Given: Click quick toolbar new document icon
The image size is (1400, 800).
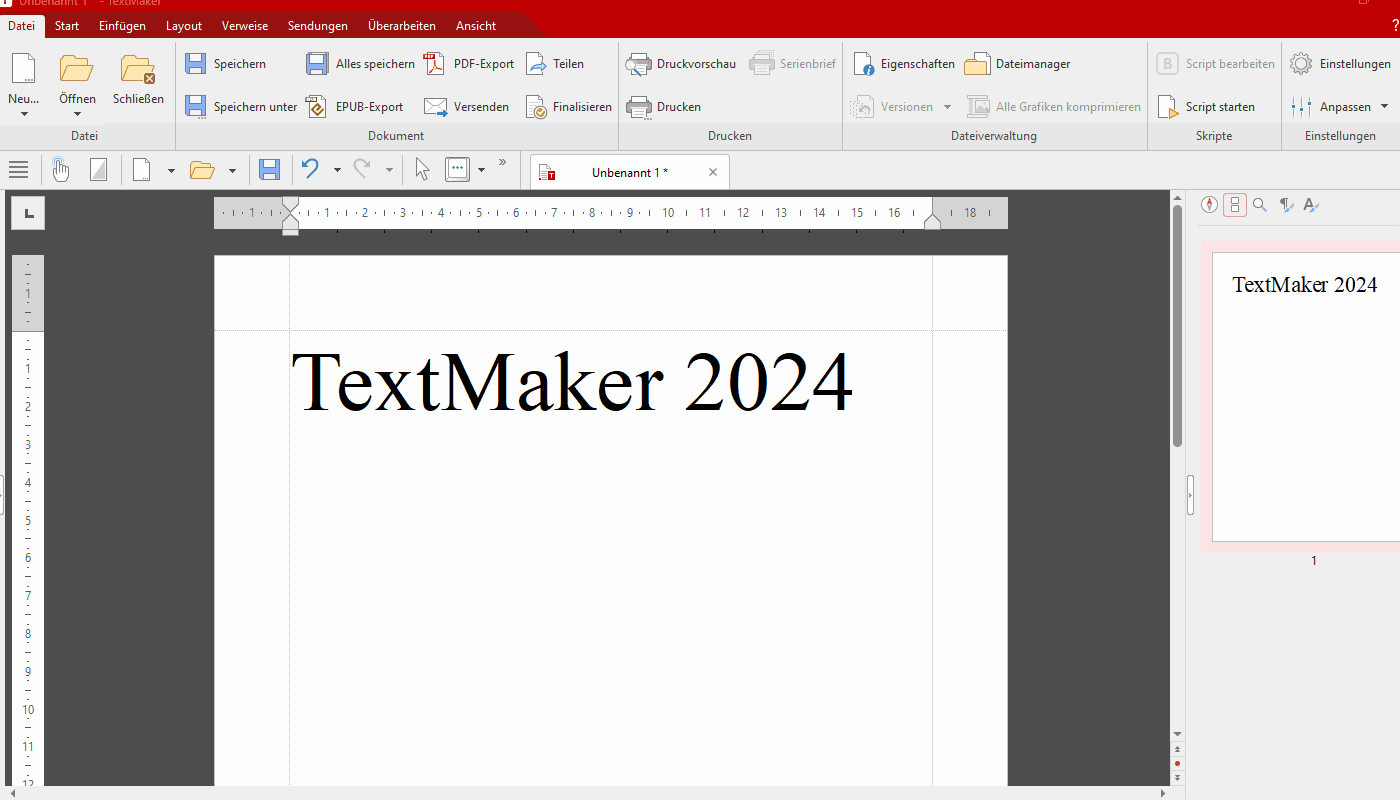Looking at the screenshot, I should click(x=142, y=170).
